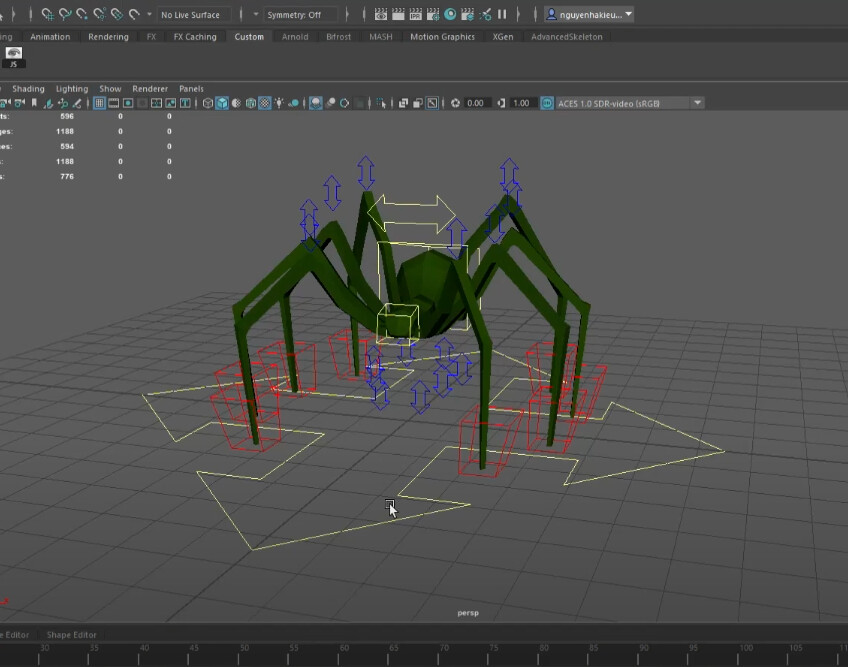Viewport: 848px width, 667px height.
Task: Click the pause playback toggle
Action: [501, 14]
